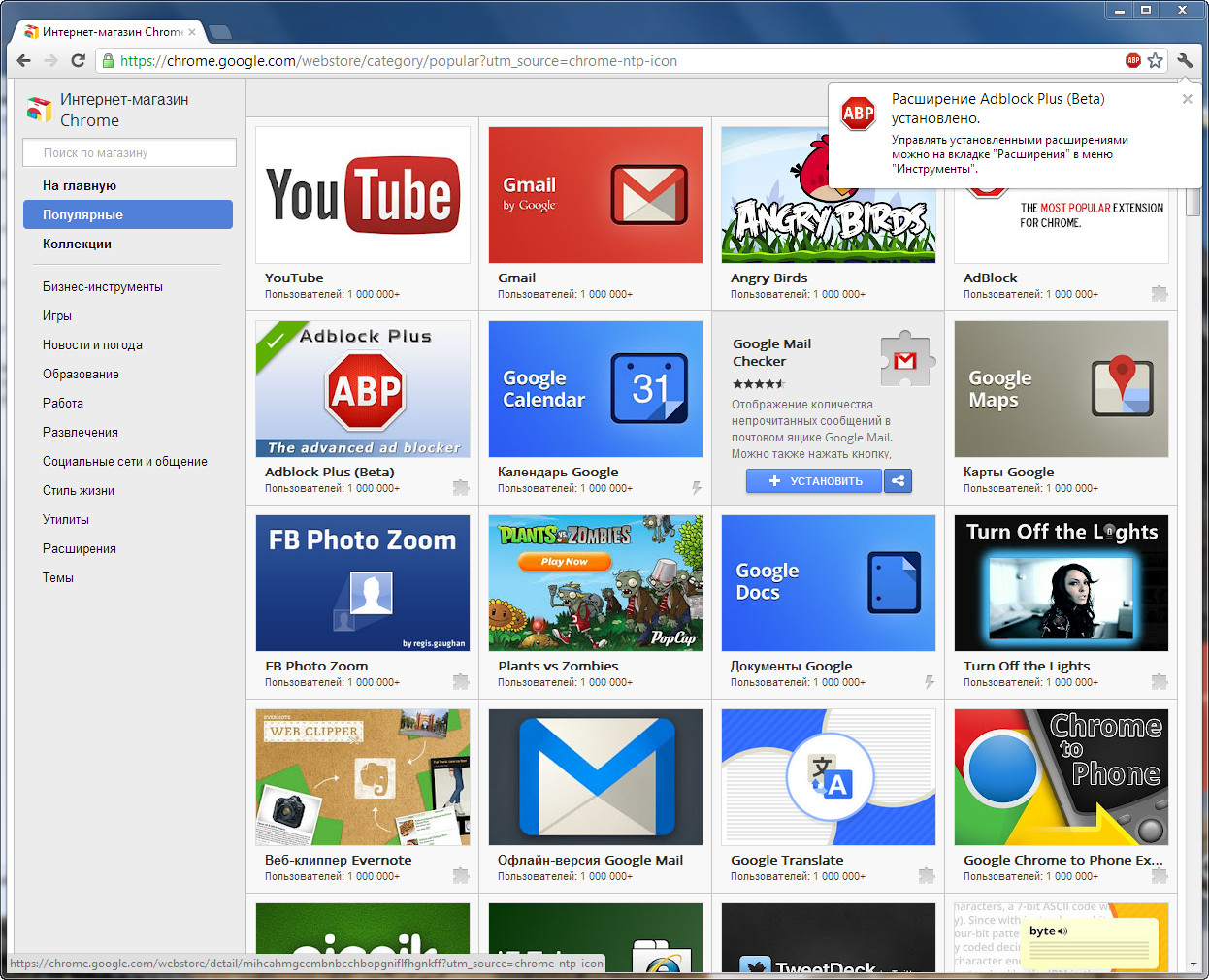Open the FB Photo Zoom thumbnail

tap(363, 583)
